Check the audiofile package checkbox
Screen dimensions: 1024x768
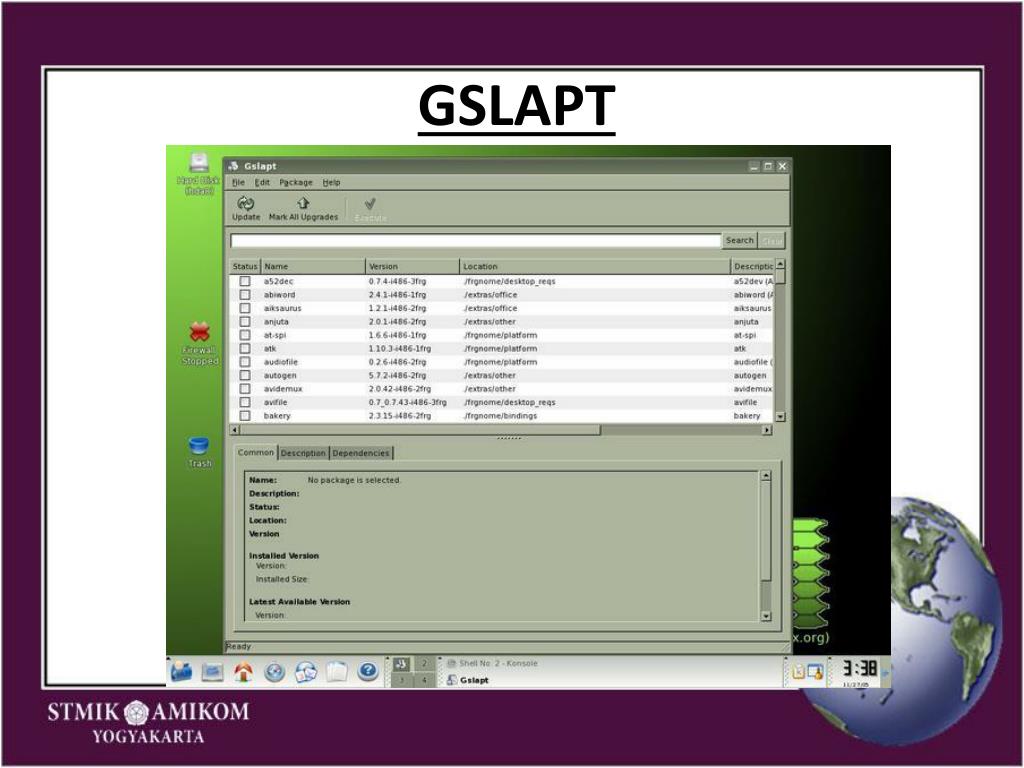[x=245, y=362]
